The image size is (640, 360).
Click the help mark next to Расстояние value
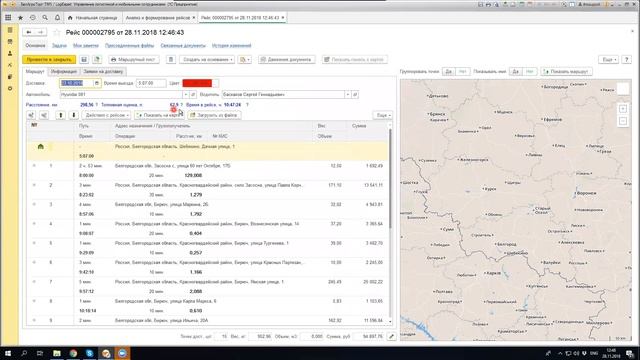click(x=97, y=105)
